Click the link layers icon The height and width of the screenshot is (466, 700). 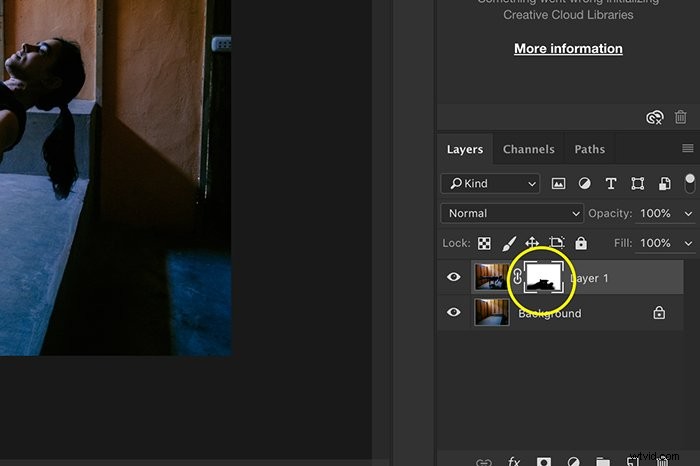click(x=483, y=462)
